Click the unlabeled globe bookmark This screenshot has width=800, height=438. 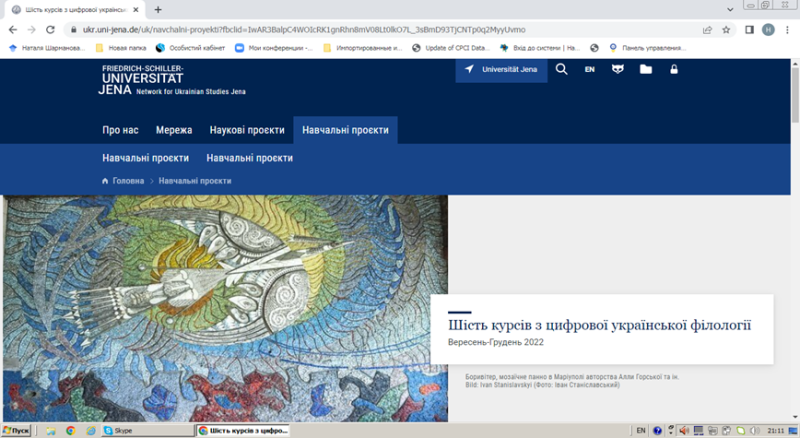tap(594, 48)
